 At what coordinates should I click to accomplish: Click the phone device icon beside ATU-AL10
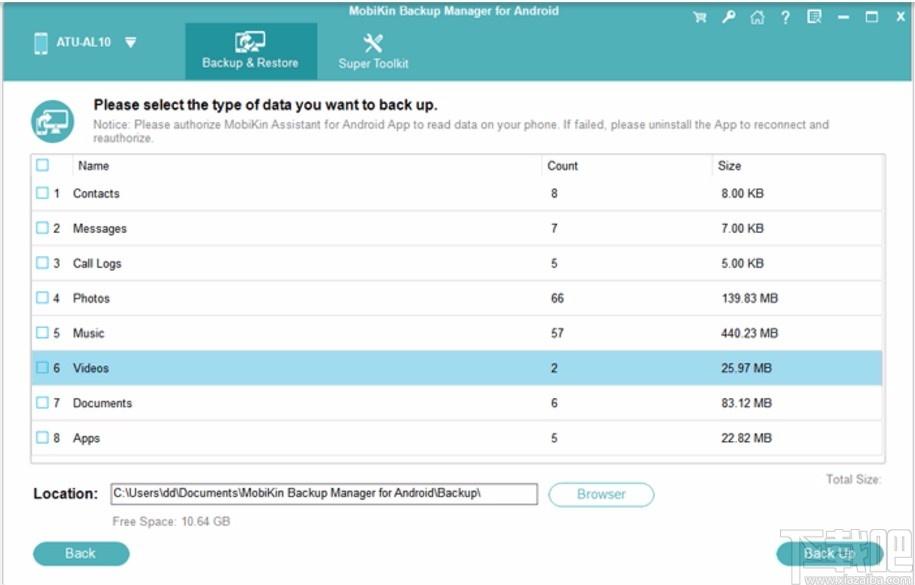pyautogui.click(x=41, y=43)
